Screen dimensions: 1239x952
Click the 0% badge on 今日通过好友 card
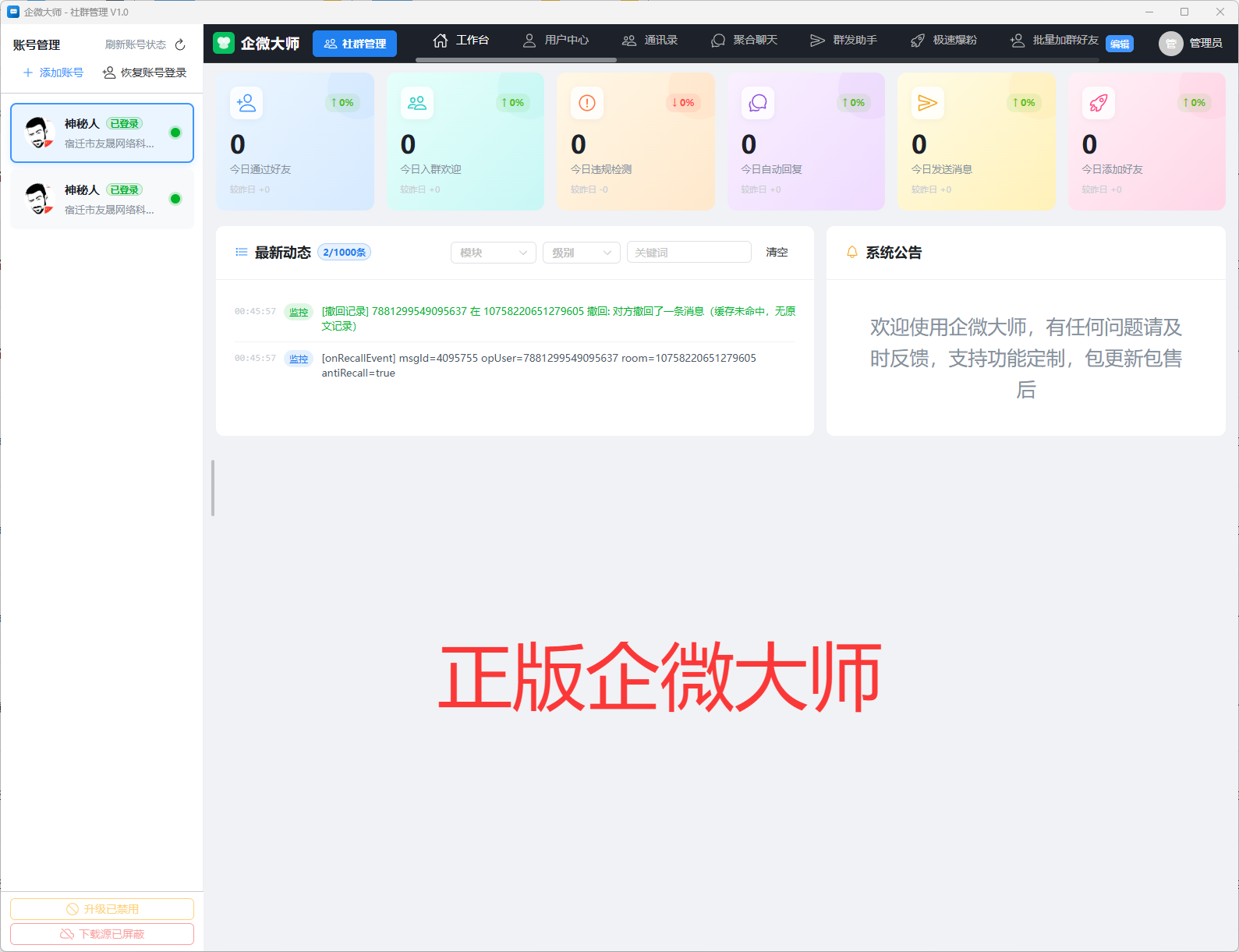(342, 103)
